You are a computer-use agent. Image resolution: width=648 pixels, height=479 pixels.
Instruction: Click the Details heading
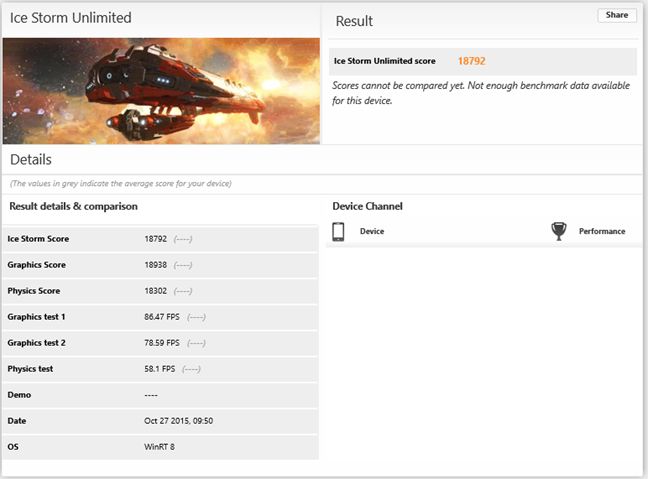point(31,160)
